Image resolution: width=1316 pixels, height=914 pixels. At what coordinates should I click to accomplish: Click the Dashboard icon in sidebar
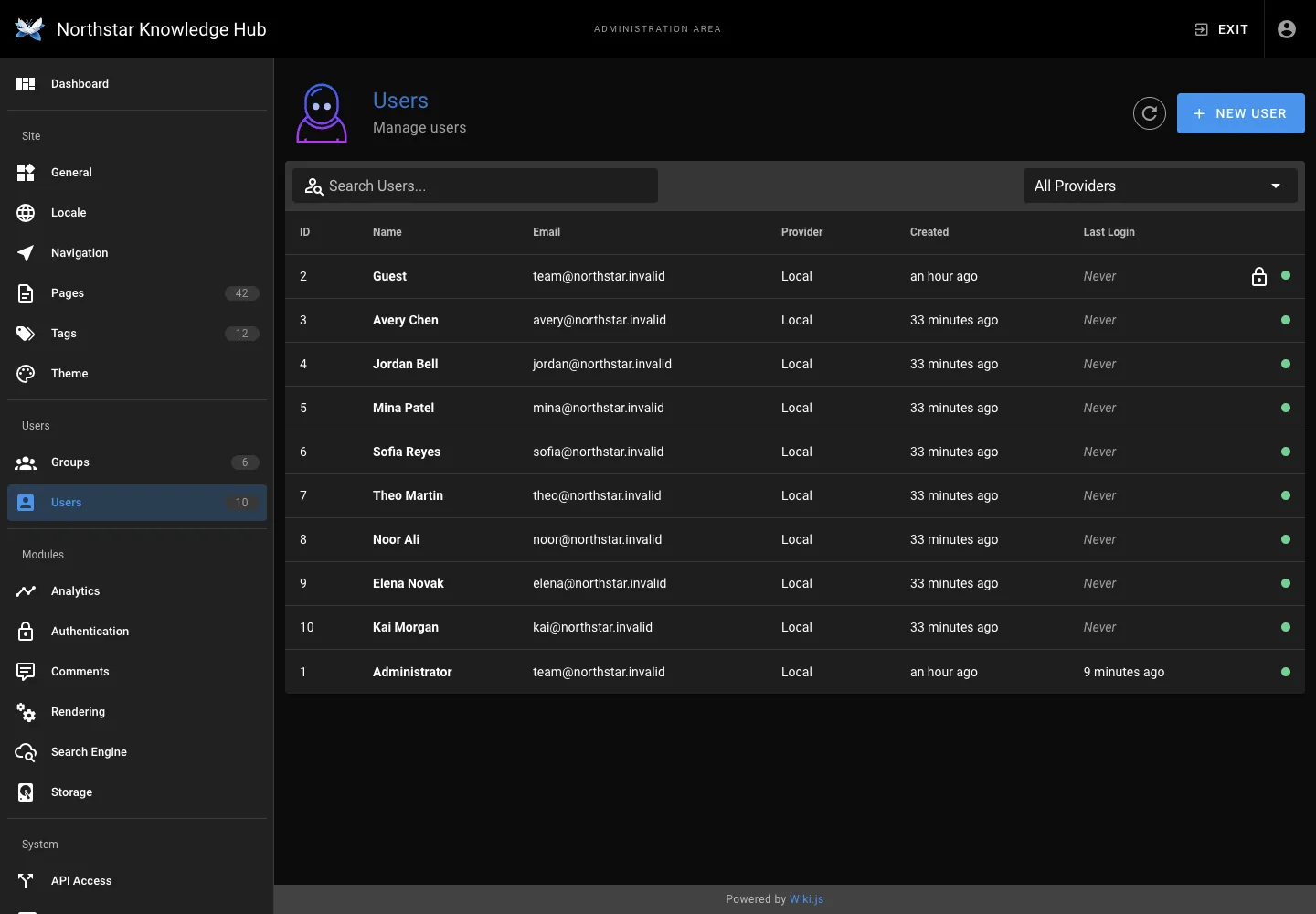point(26,84)
